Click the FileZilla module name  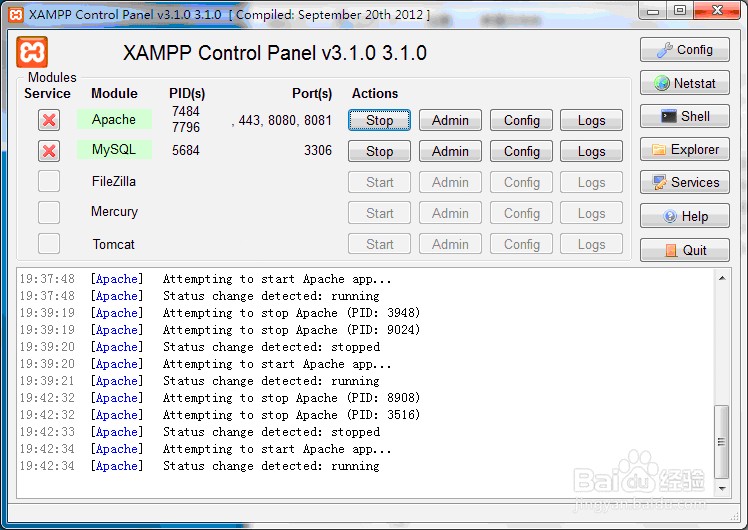click(x=114, y=181)
